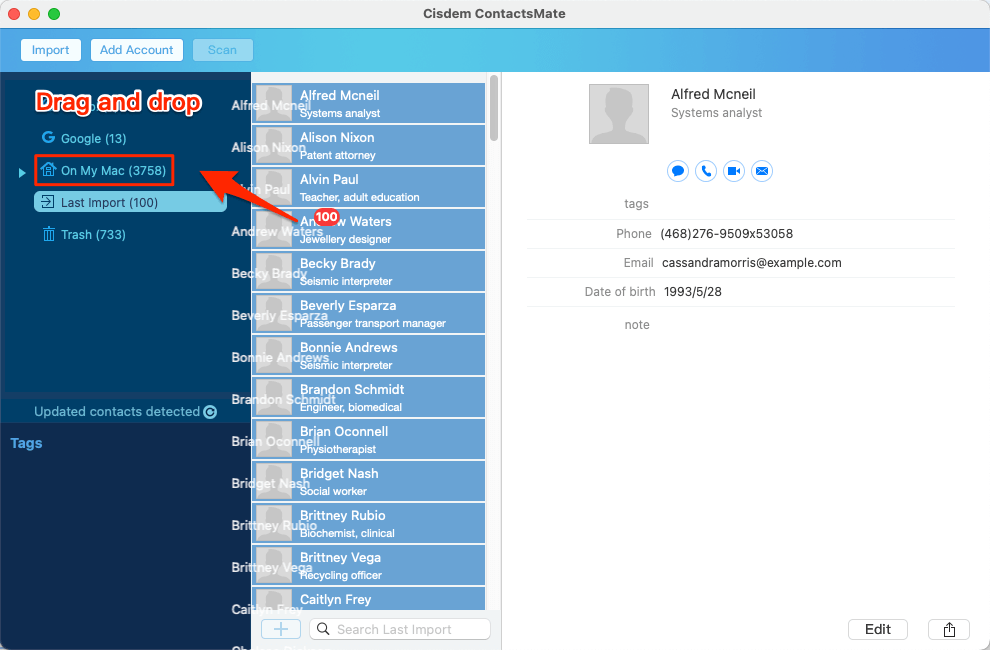
Task: Select Brandon Schmidt in the contact list
Action: tap(368, 397)
